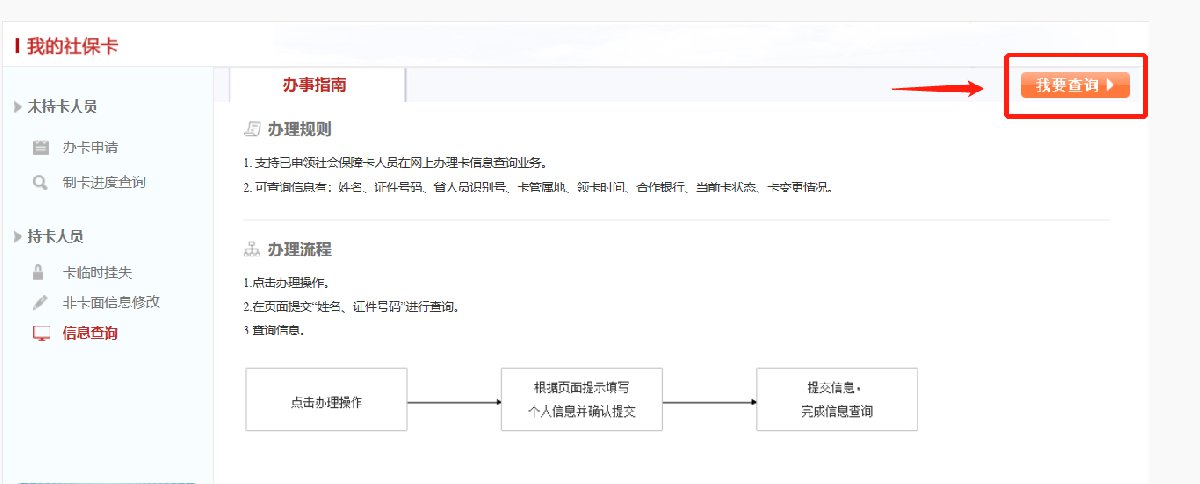Viewport: 1200px width, 484px height.
Task: Click the 点击办理操作 flowchart box
Action: (326, 400)
